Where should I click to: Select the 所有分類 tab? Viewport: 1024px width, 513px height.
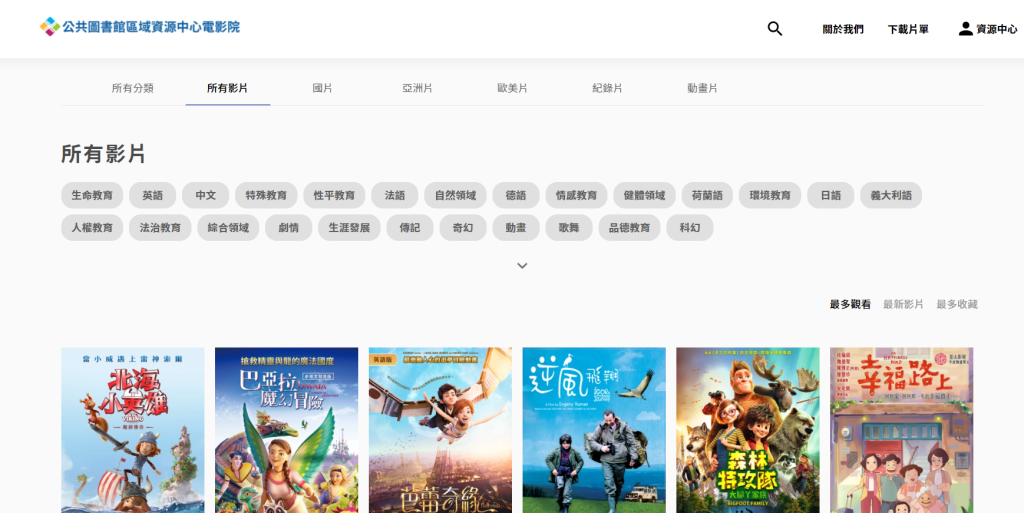click(x=133, y=88)
